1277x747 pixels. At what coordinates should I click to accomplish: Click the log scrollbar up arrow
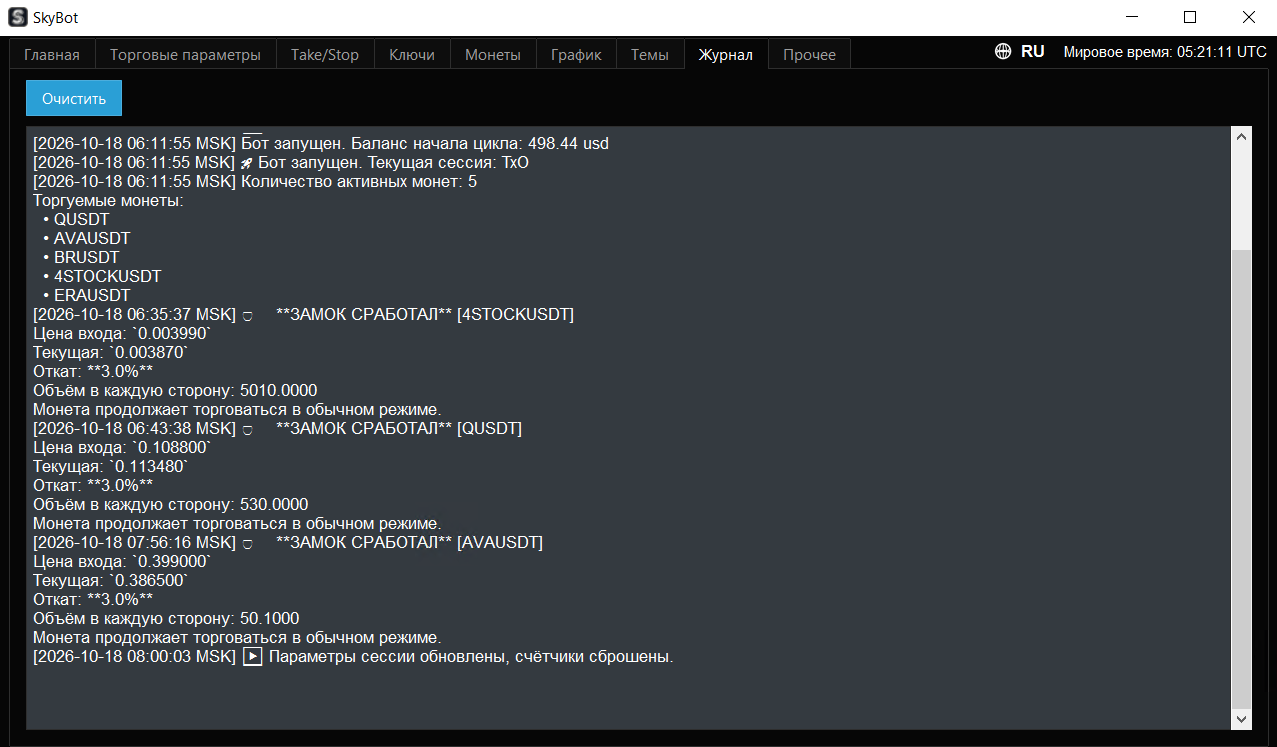pos(1241,137)
